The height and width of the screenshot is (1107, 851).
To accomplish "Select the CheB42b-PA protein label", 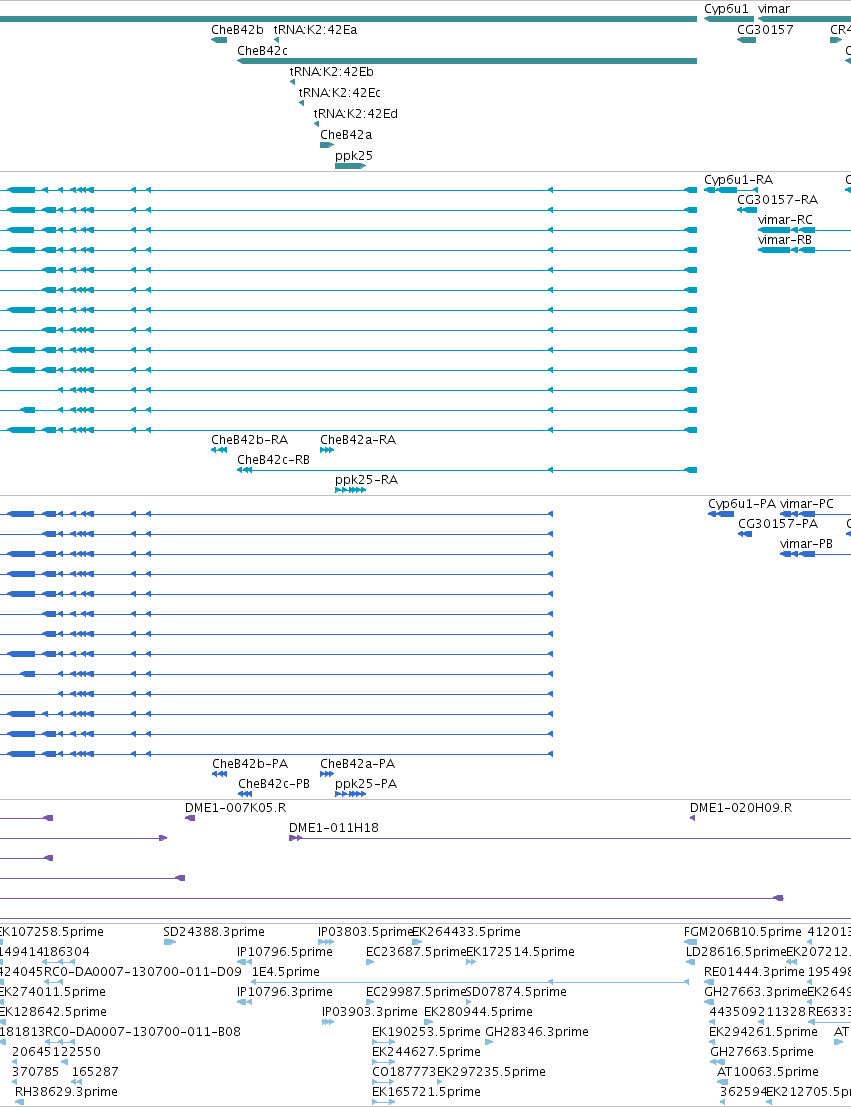I will [250, 764].
